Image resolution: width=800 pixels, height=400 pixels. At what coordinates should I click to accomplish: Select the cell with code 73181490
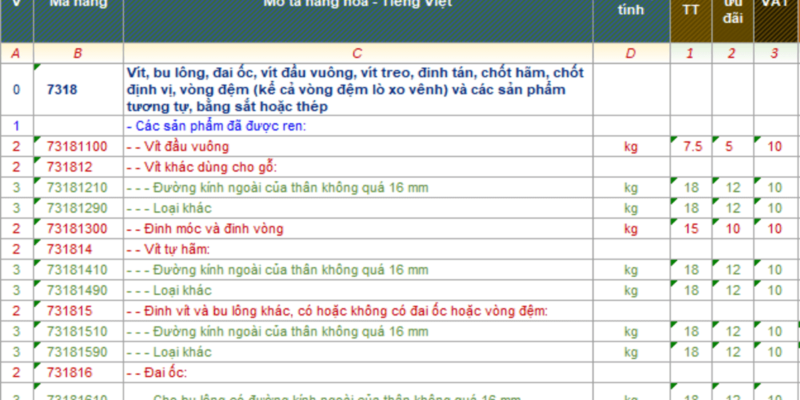[x=77, y=290]
